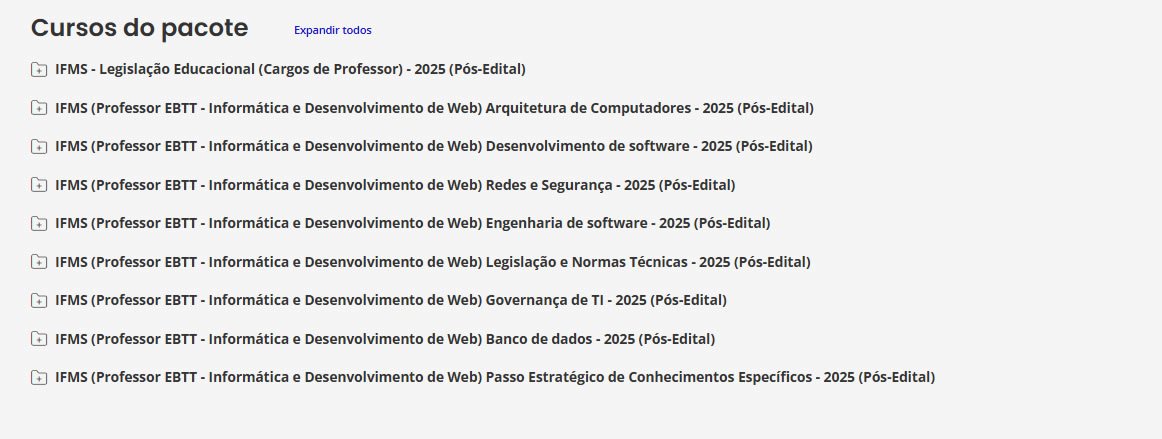
Task: Click folder icon beside Legislação e Normas Técnicas
Action: click(39, 262)
